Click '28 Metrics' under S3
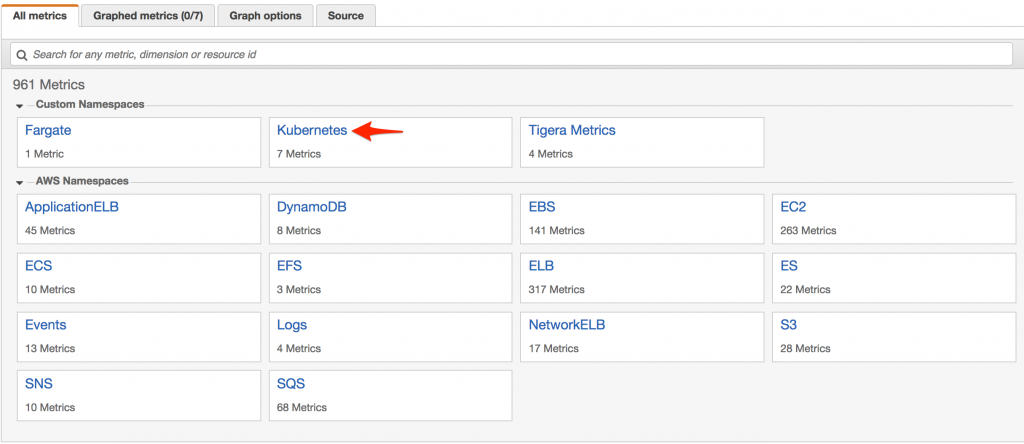Screen dimensions: 1024x444 click(x=805, y=349)
